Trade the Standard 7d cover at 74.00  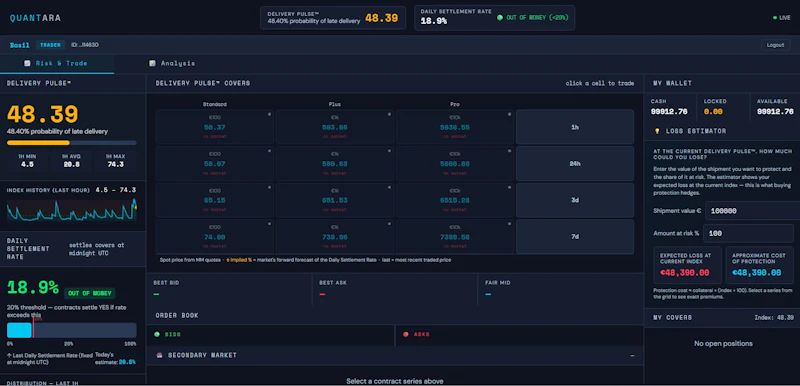point(215,237)
